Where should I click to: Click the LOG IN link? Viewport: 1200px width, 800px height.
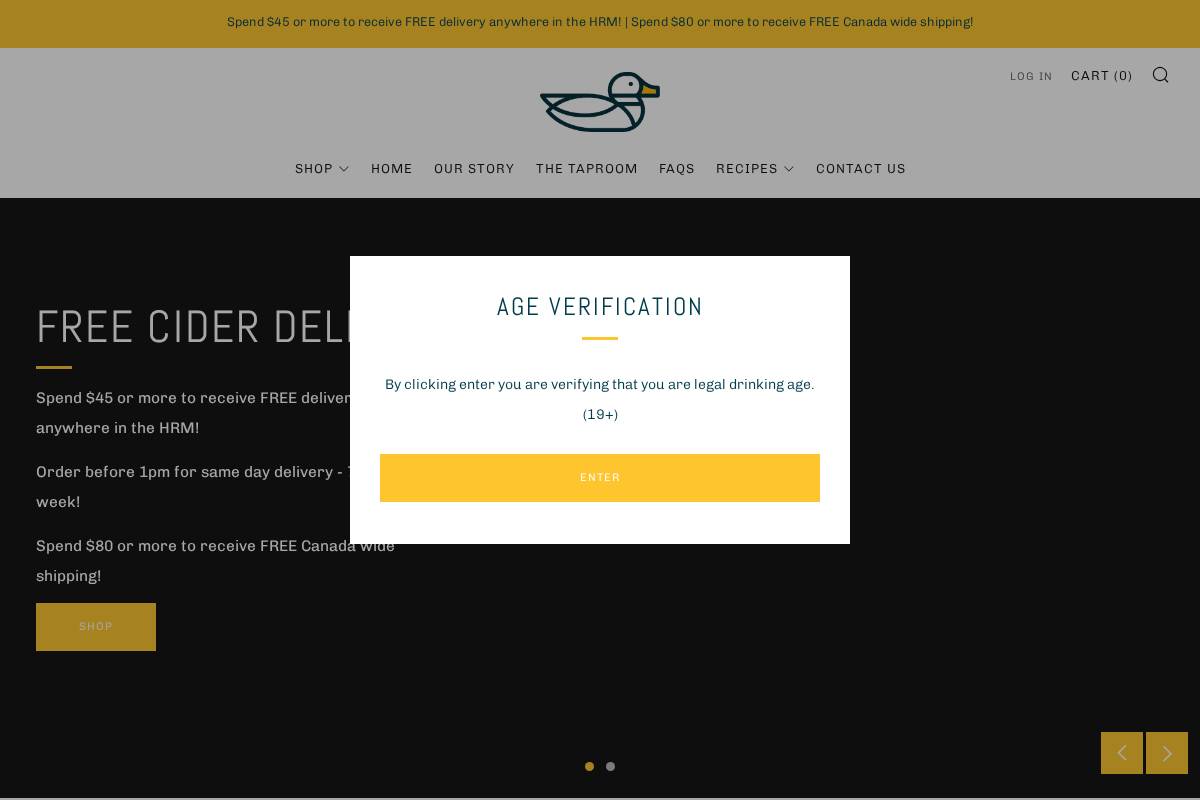(x=1030, y=76)
